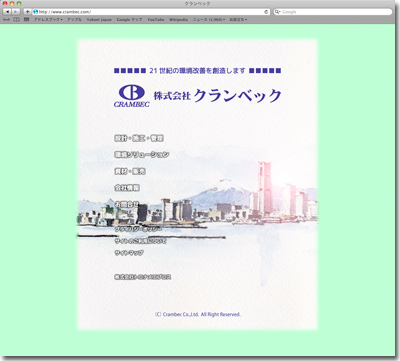The image size is (400, 361).
Task: Open the サイトマップ link
Action: point(129,253)
